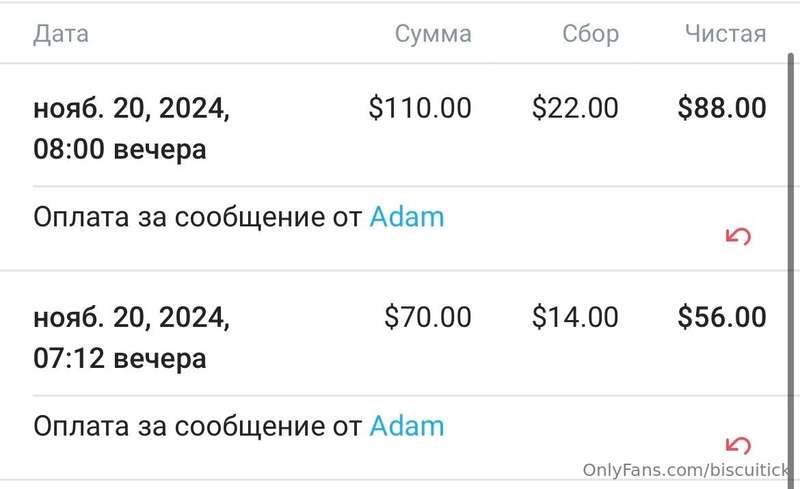Select the Чистая column header
800x489 pixels.
click(725, 34)
